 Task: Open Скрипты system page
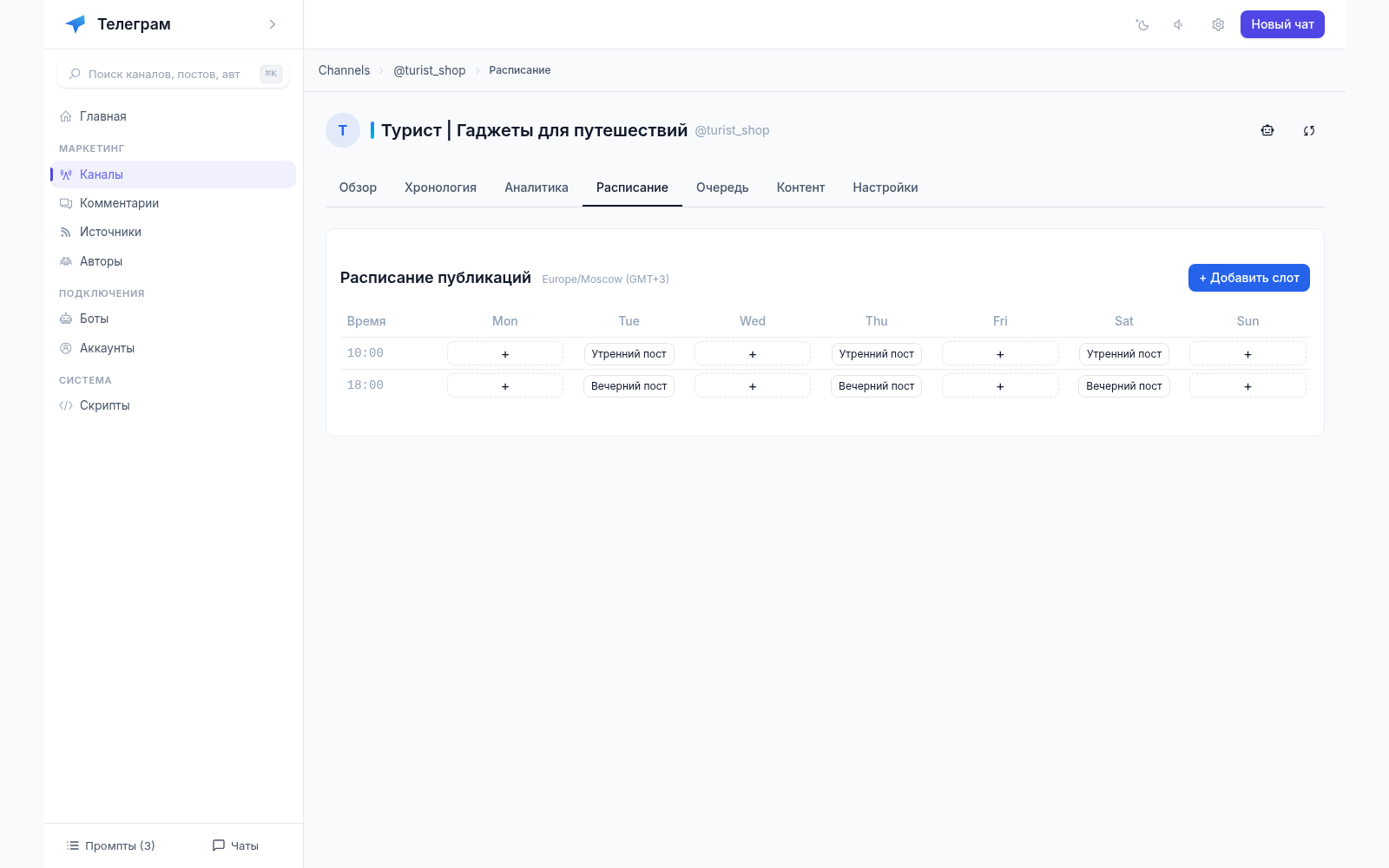[x=174, y=405]
